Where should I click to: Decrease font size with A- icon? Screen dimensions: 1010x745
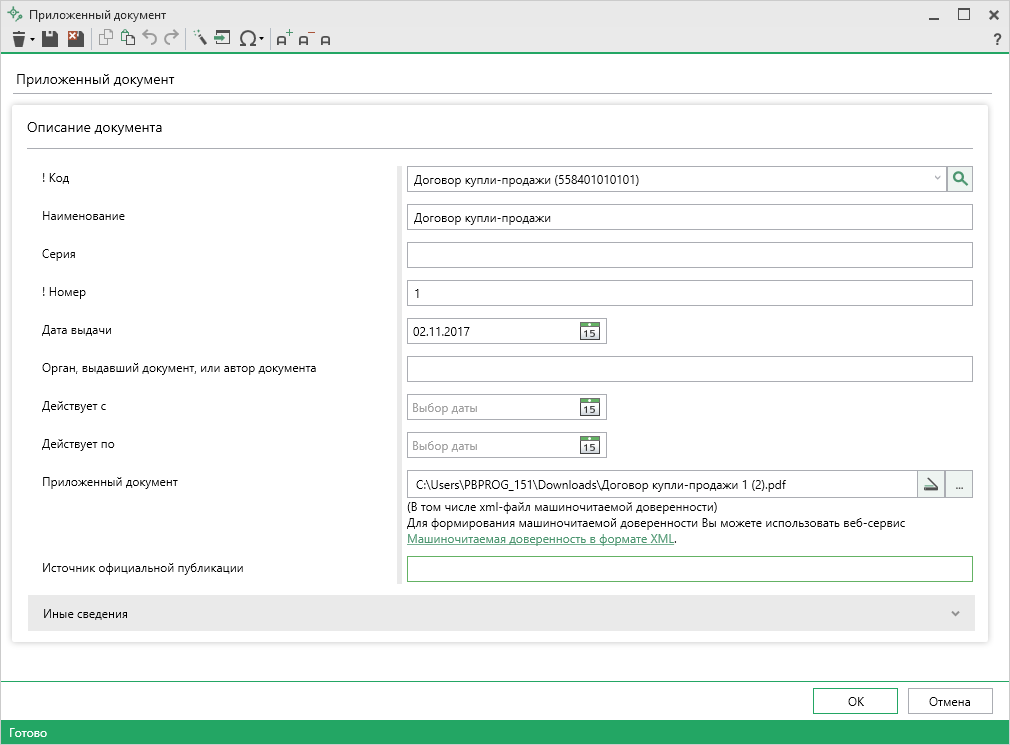(305, 39)
